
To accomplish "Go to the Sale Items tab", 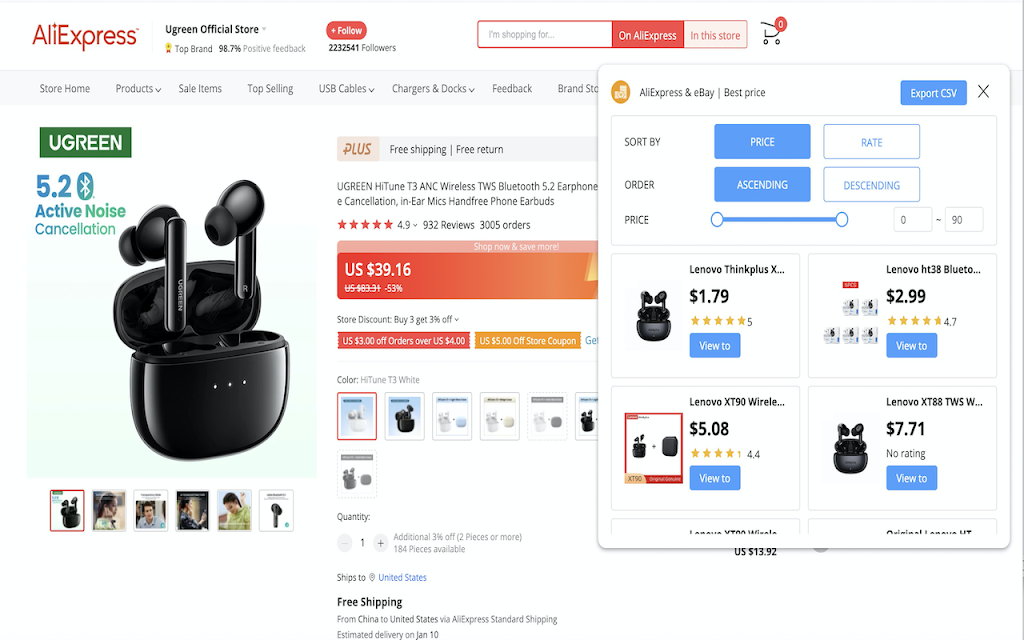I will (200, 89).
